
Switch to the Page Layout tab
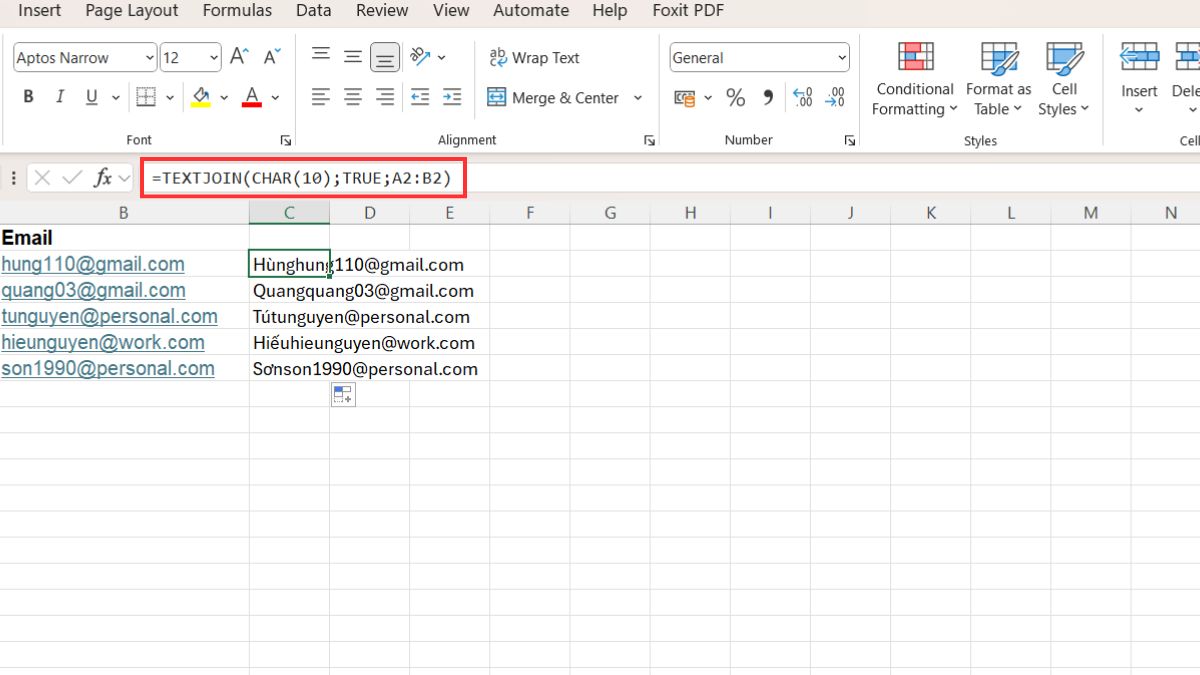point(132,11)
